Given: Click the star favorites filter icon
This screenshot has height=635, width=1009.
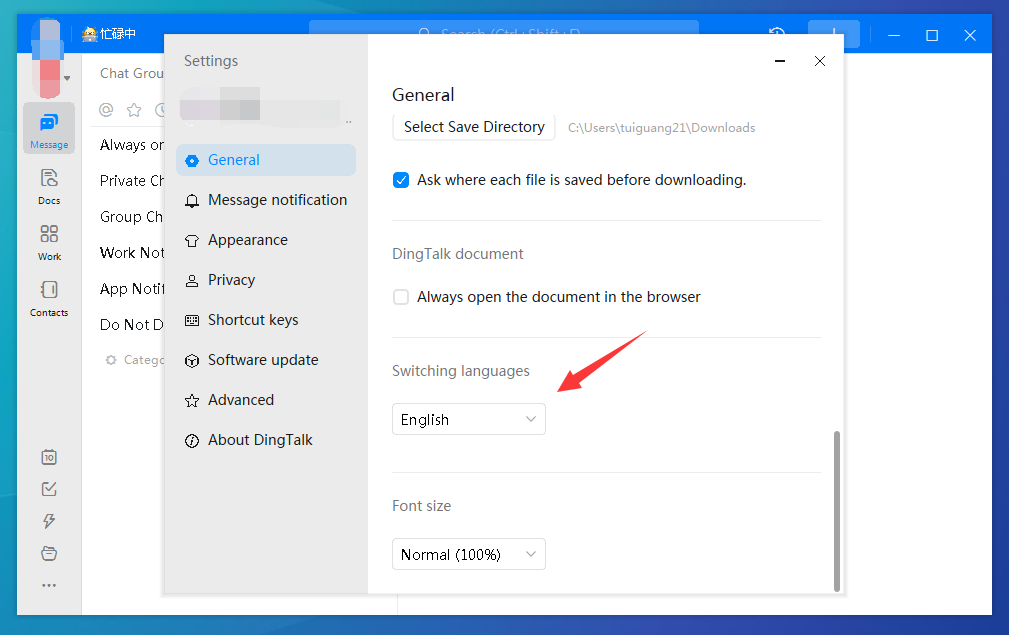Looking at the screenshot, I should (134, 110).
